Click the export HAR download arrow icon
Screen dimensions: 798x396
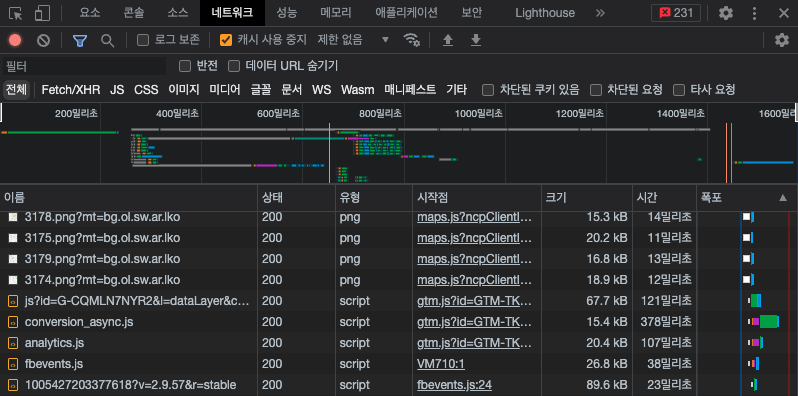[476, 40]
